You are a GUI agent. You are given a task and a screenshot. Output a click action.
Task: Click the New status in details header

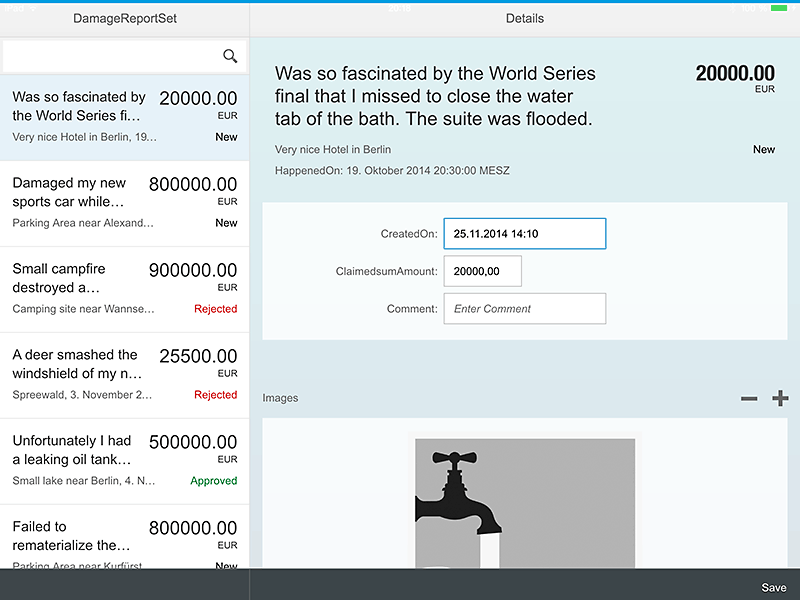(x=764, y=150)
